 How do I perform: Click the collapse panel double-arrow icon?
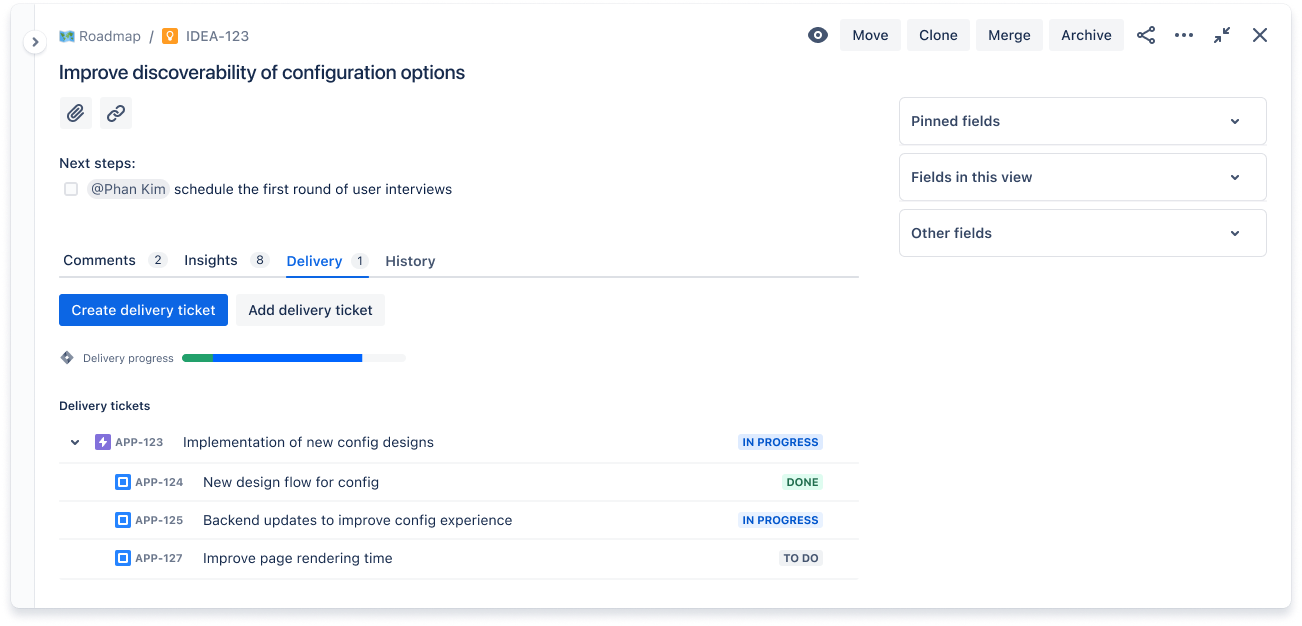pos(1221,35)
